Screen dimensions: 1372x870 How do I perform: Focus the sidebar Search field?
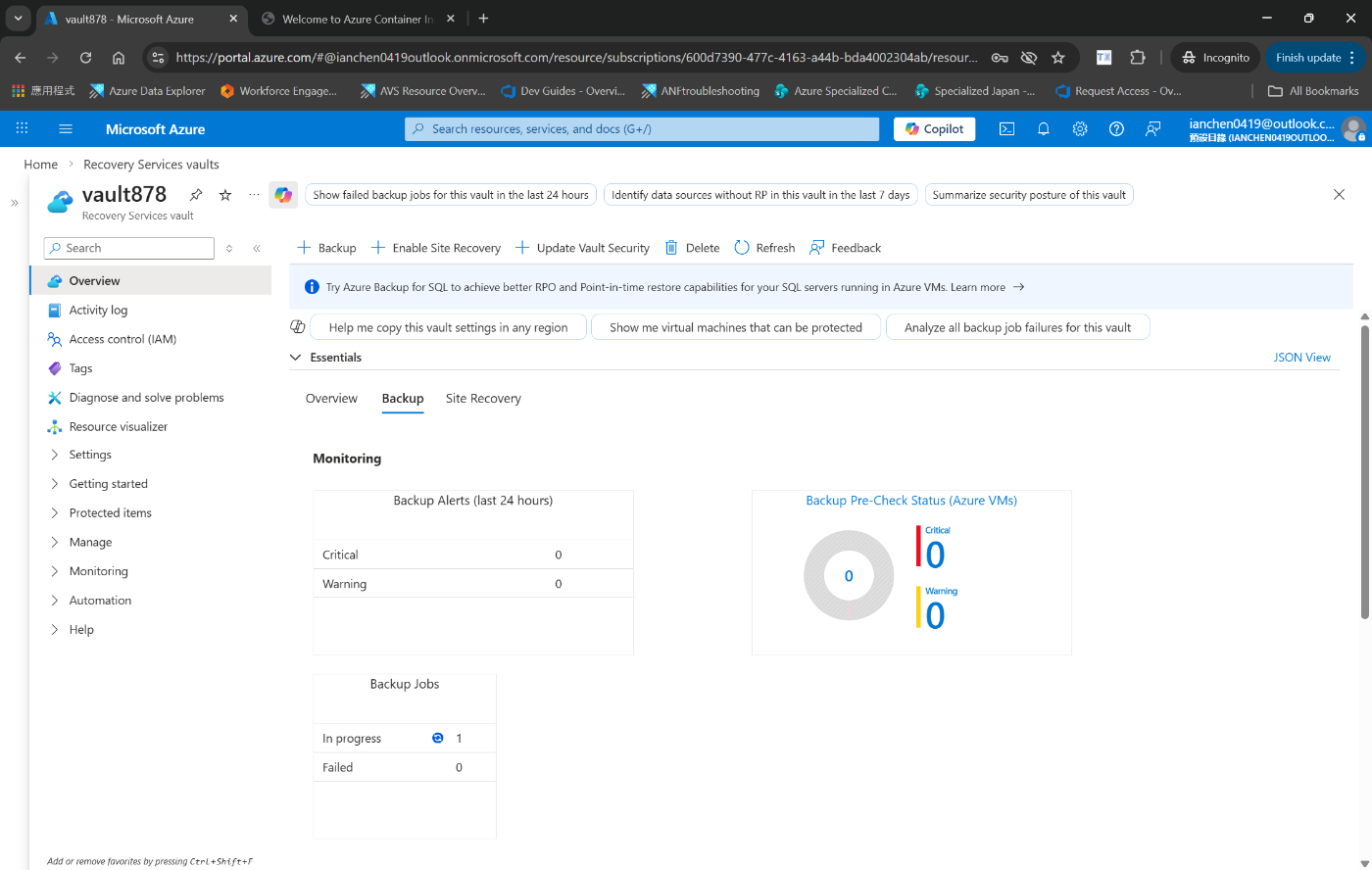pyautogui.click(x=129, y=249)
